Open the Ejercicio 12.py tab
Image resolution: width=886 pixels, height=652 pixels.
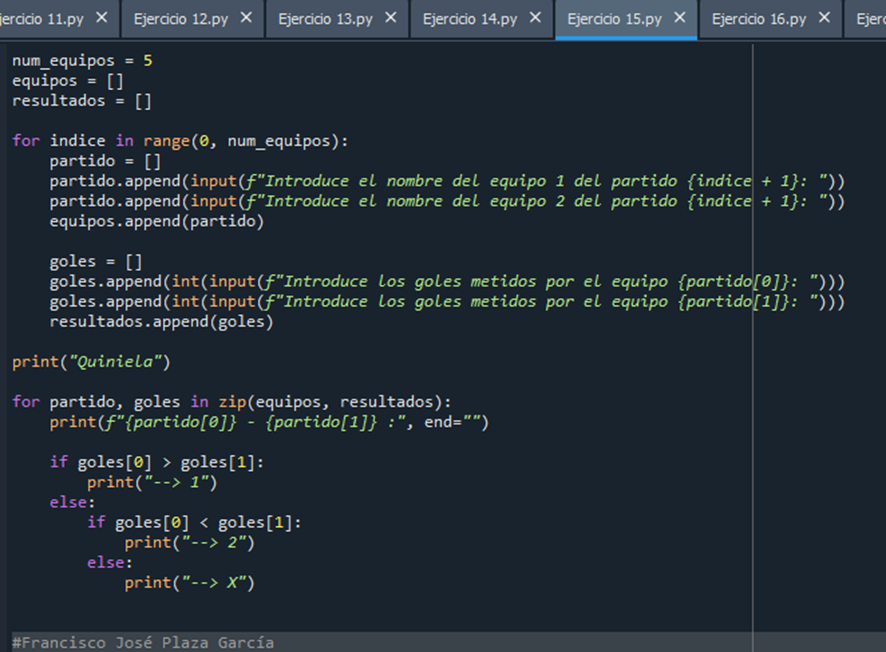(x=180, y=19)
